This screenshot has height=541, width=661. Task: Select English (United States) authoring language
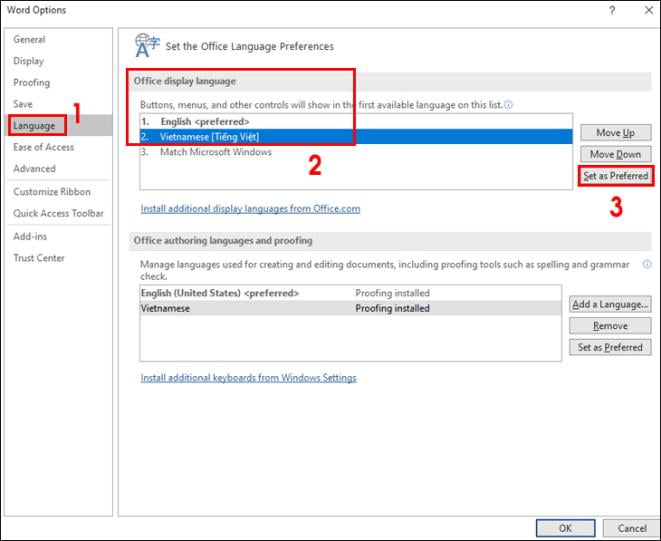(350, 293)
